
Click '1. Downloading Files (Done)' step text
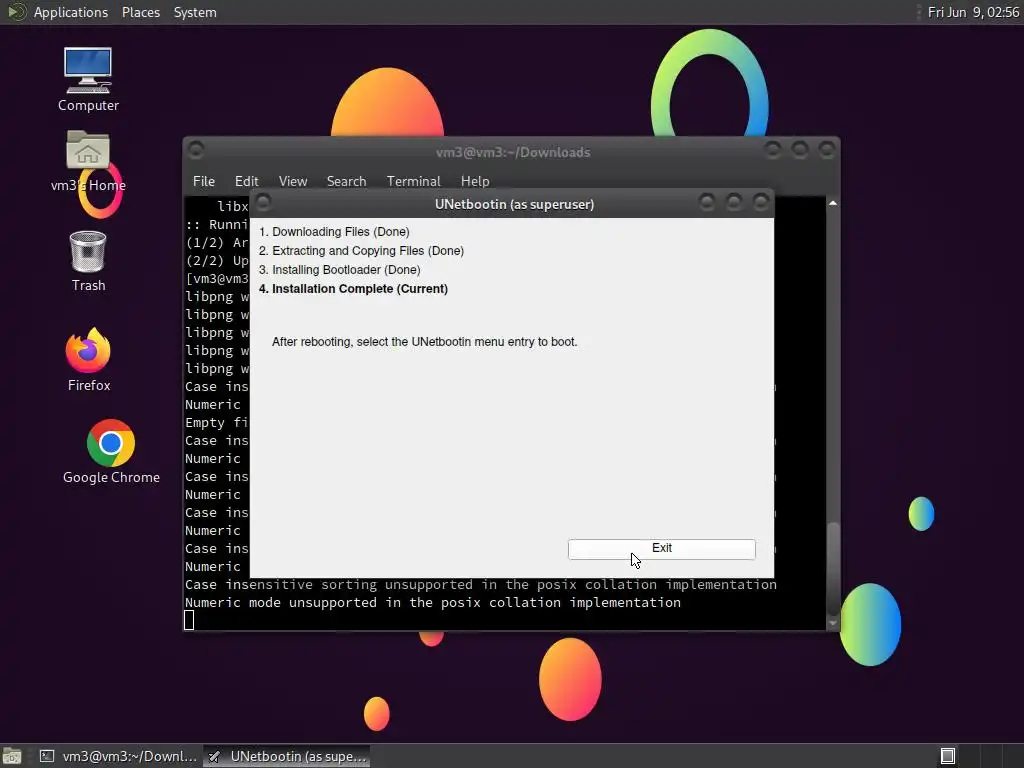pos(334,232)
